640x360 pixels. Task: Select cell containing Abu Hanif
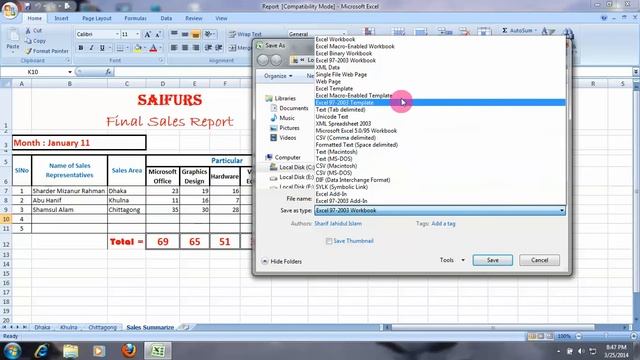point(69,200)
